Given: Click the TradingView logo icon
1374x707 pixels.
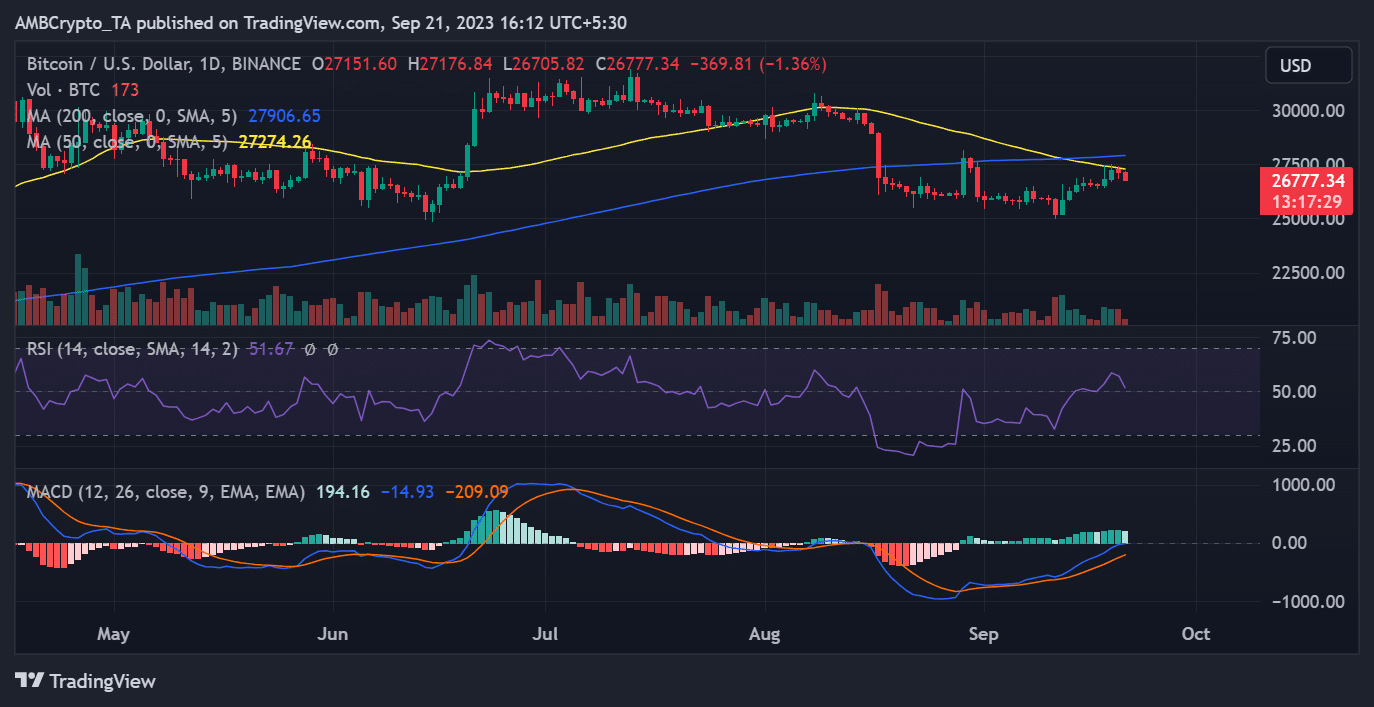Looking at the screenshot, I should click(x=31, y=681).
